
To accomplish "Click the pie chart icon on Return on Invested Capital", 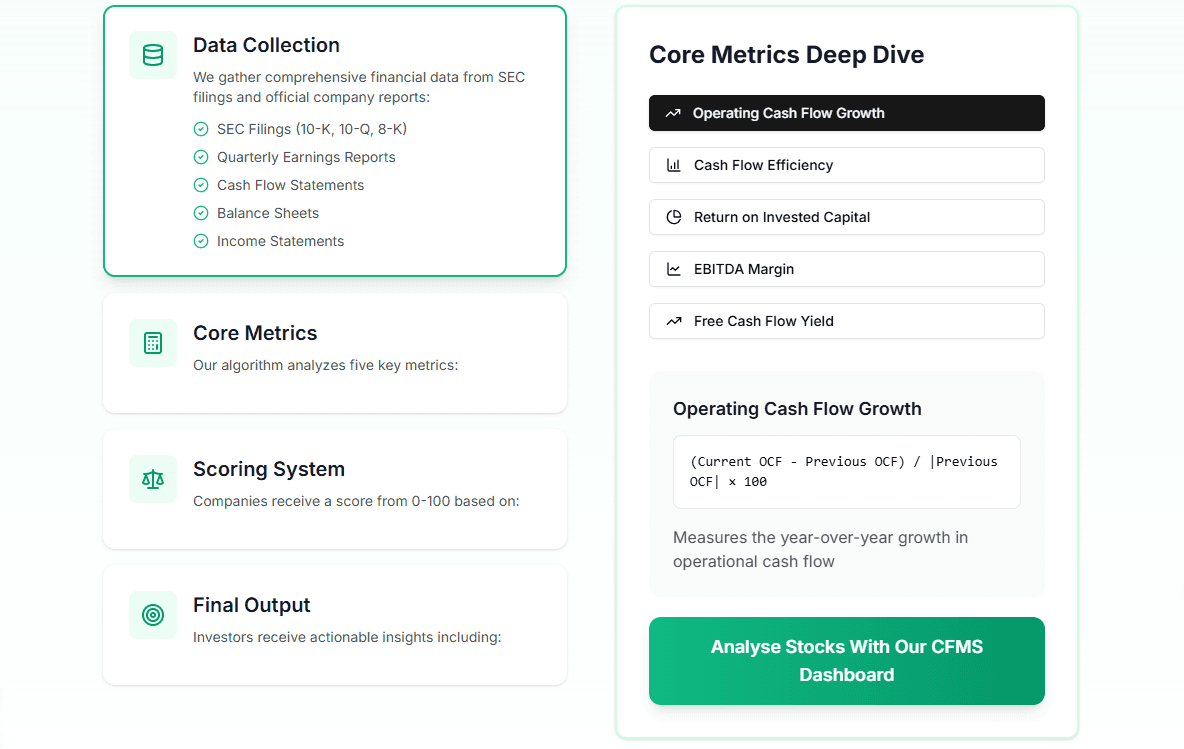I will [x=674, y=218].
